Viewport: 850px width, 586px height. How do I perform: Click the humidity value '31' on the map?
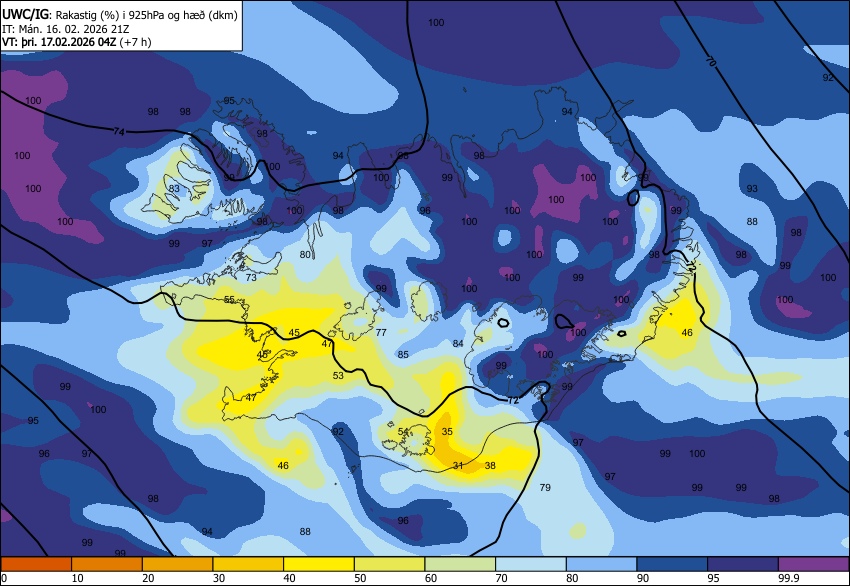458,465
